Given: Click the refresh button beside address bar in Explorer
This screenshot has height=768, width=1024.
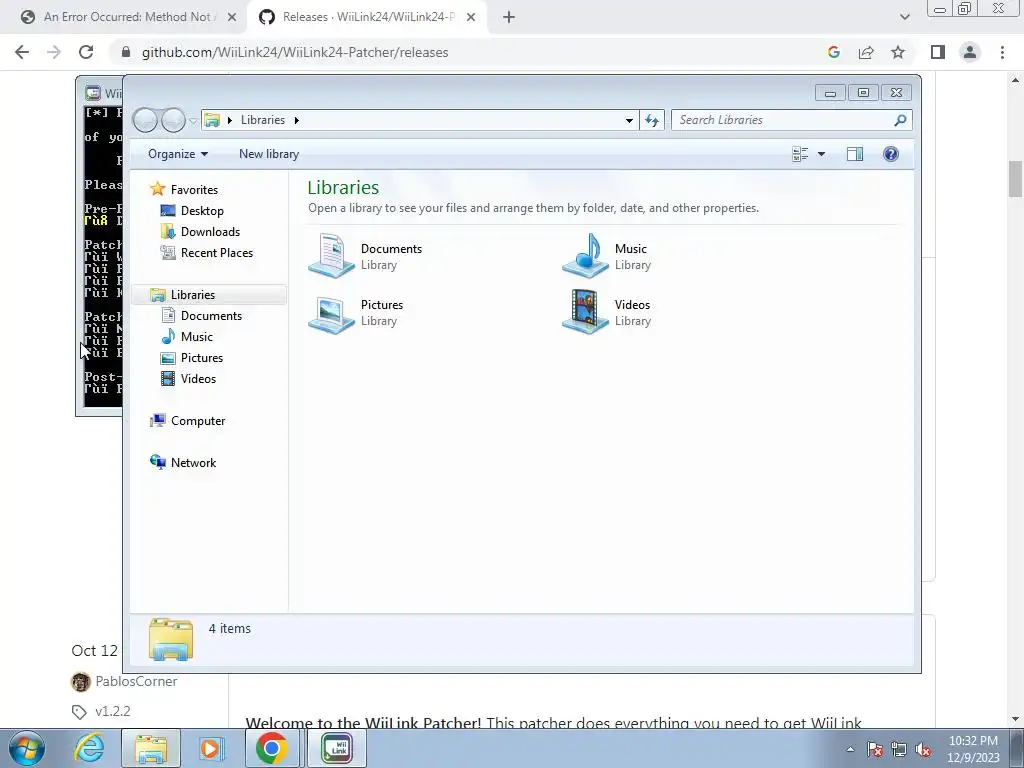Looking at the screenshot, I should (x=652, y=120).
